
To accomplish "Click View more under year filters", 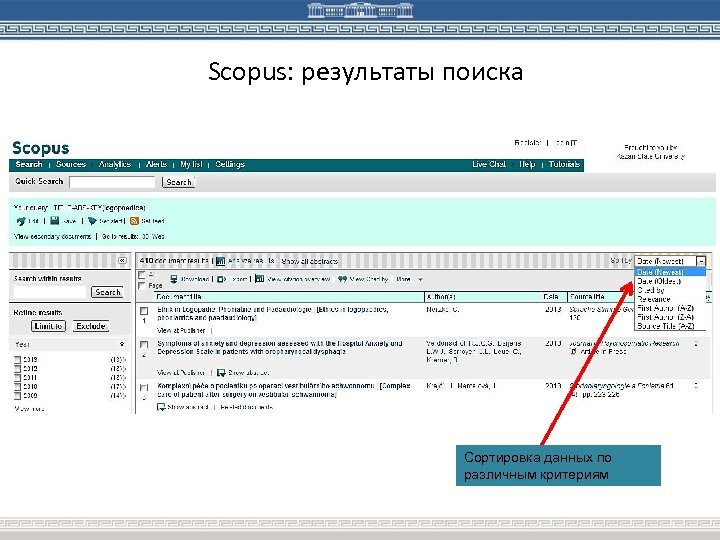I will coord(29,409).
